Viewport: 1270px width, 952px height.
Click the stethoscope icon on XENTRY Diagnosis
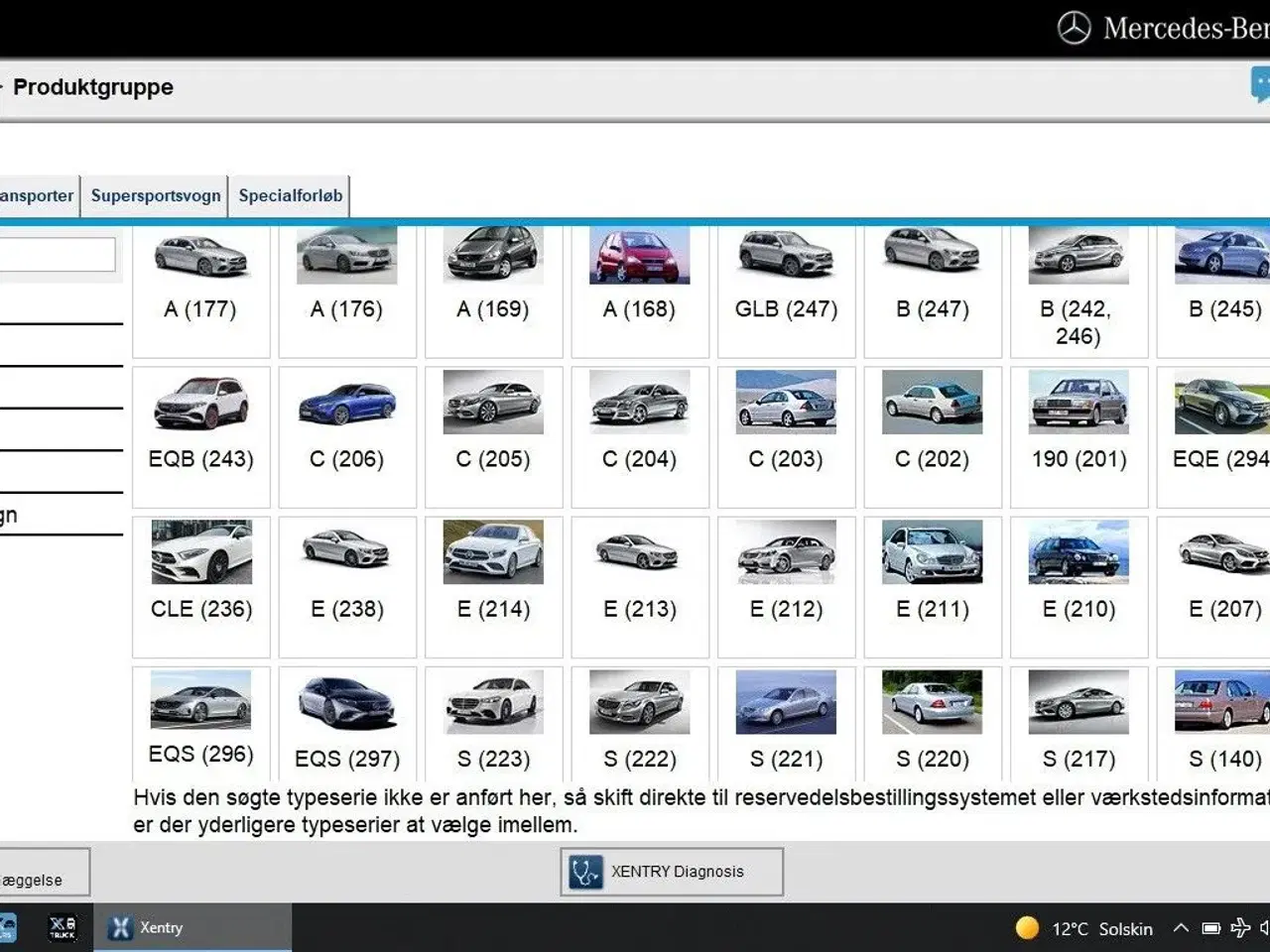pos(585,872)
